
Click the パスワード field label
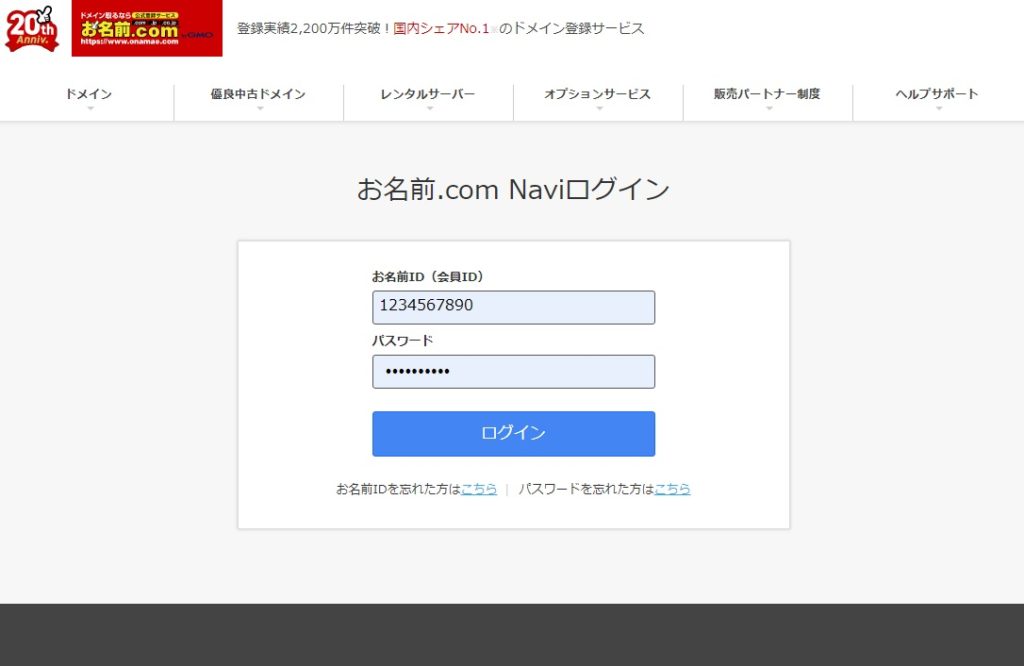402,340
